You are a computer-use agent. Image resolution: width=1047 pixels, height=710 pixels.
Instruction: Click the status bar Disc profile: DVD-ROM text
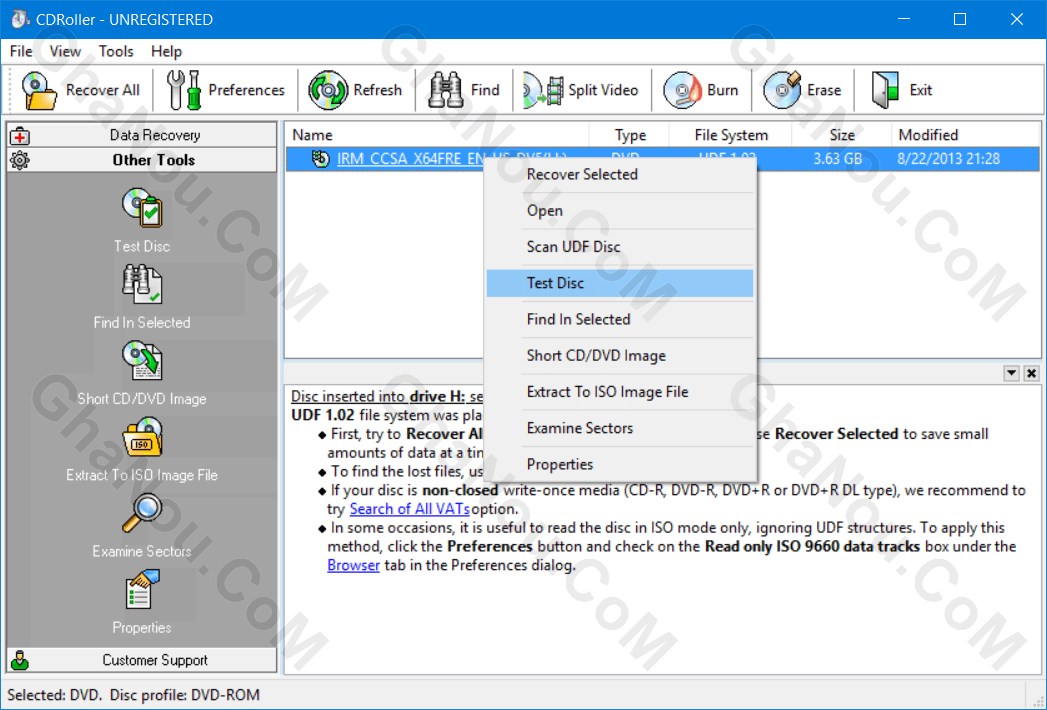point(185,695)
